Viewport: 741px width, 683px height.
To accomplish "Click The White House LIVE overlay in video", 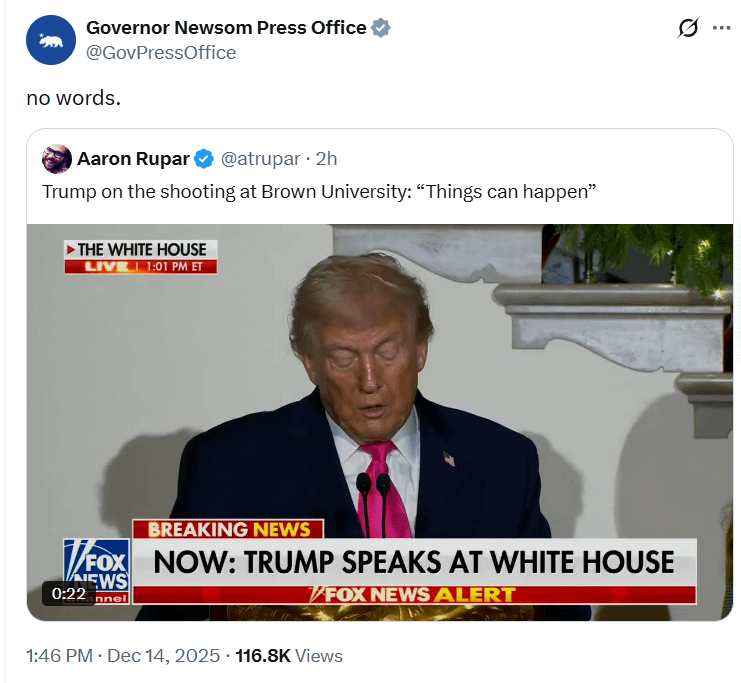I will tap(141, 257).
